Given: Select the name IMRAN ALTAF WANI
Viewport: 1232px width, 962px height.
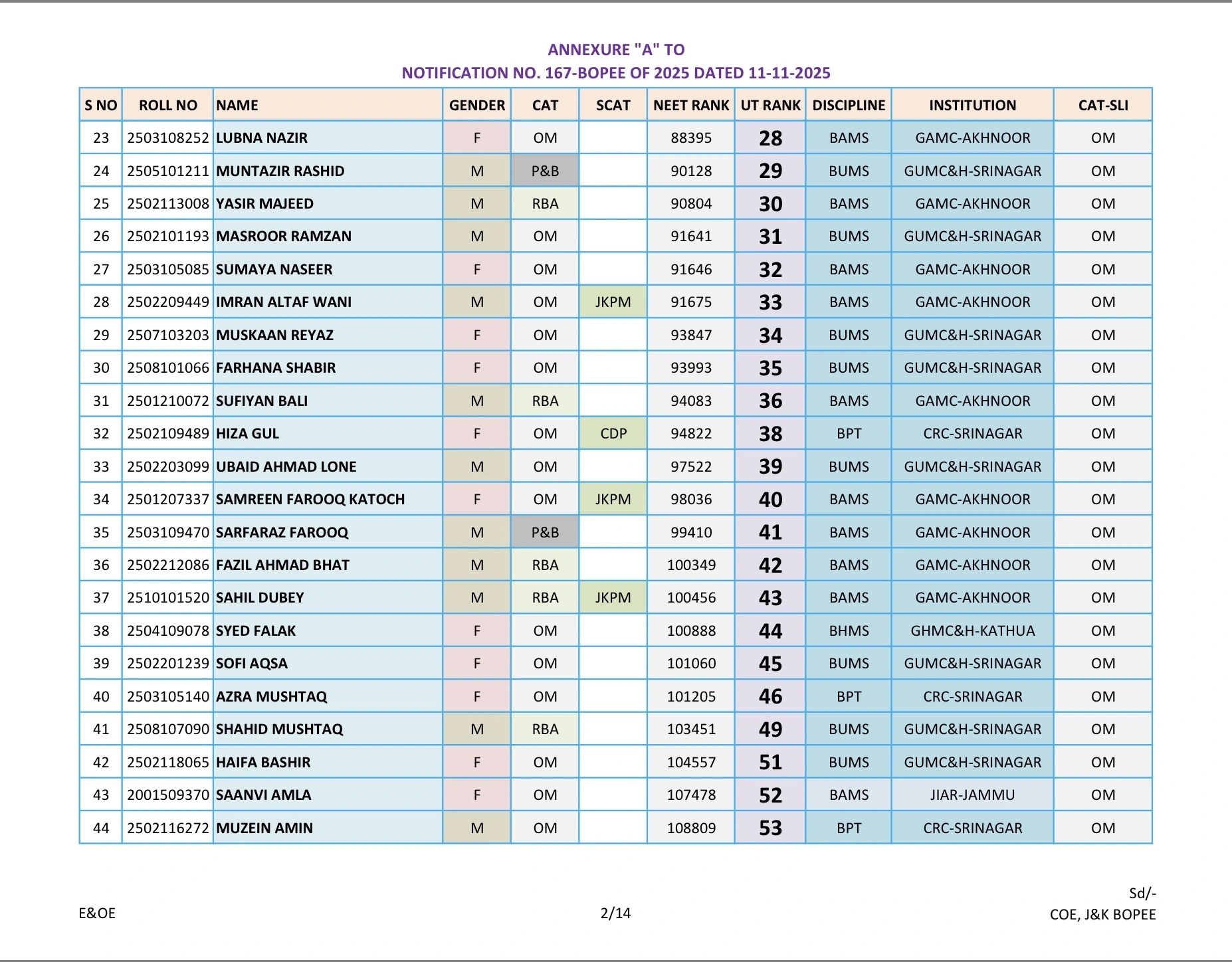Looking at the screenshot, I should point(284,302).
